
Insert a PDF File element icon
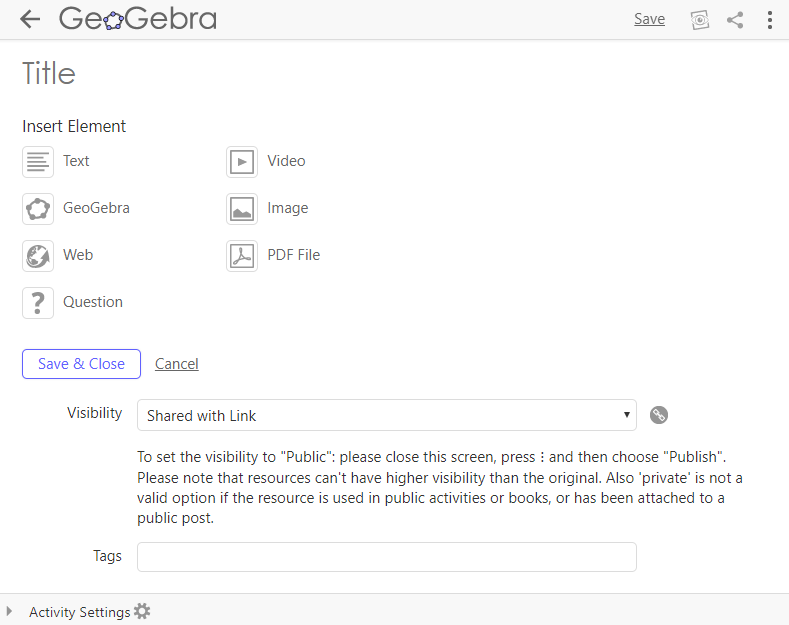242,256
